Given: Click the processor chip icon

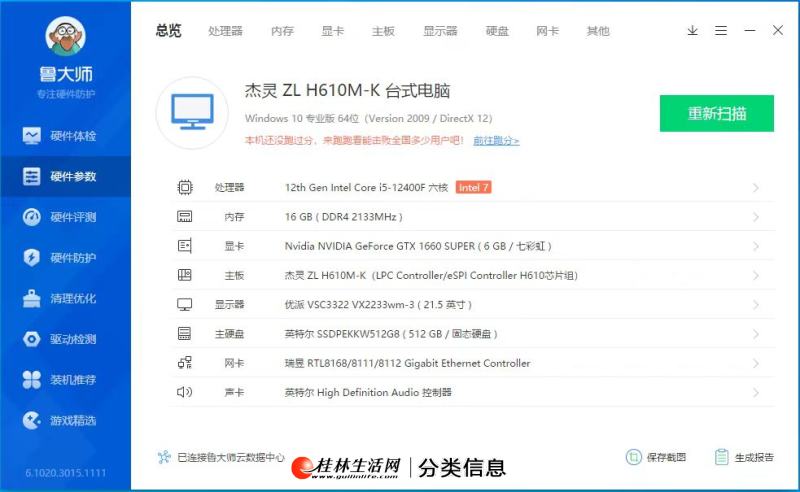Looking at the screenshot, I should (x=185, y=187).
